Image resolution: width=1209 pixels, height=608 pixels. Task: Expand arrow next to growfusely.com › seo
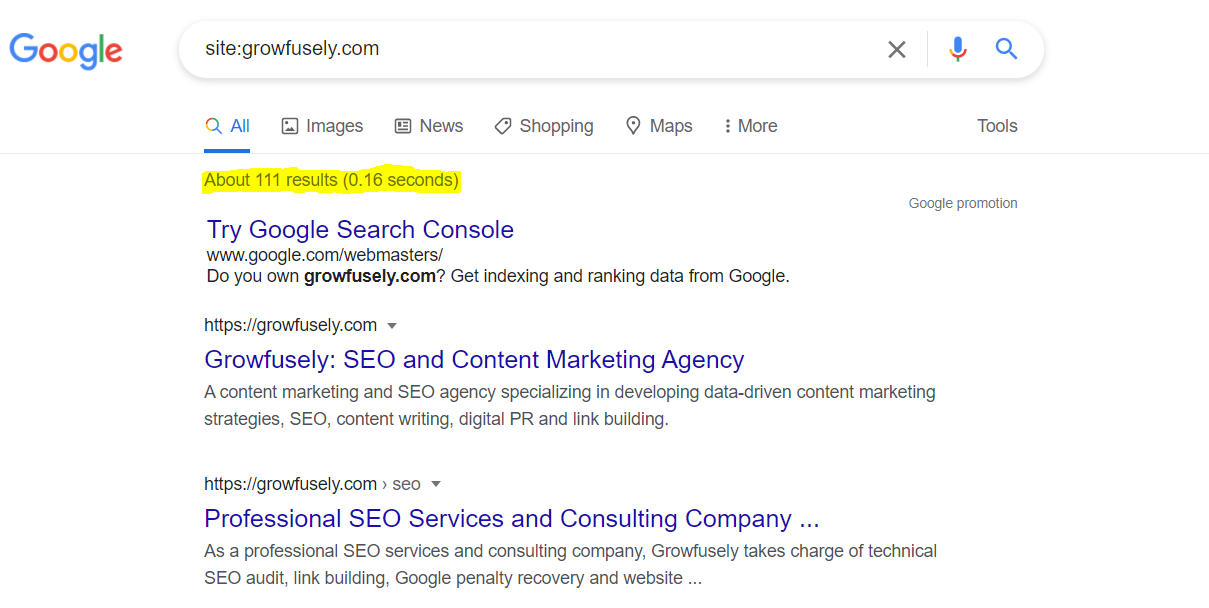coord(435,485)
